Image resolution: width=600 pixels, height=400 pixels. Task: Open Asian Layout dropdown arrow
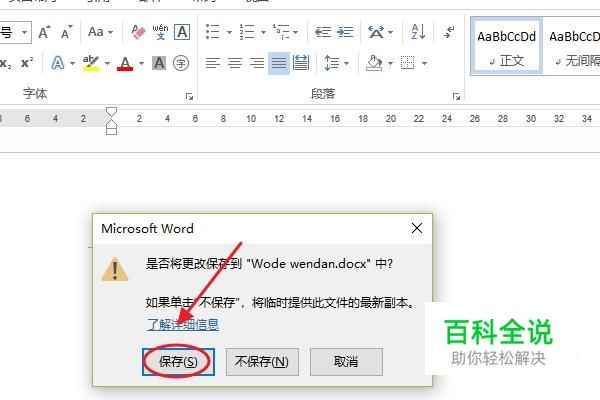pos(390,32)
